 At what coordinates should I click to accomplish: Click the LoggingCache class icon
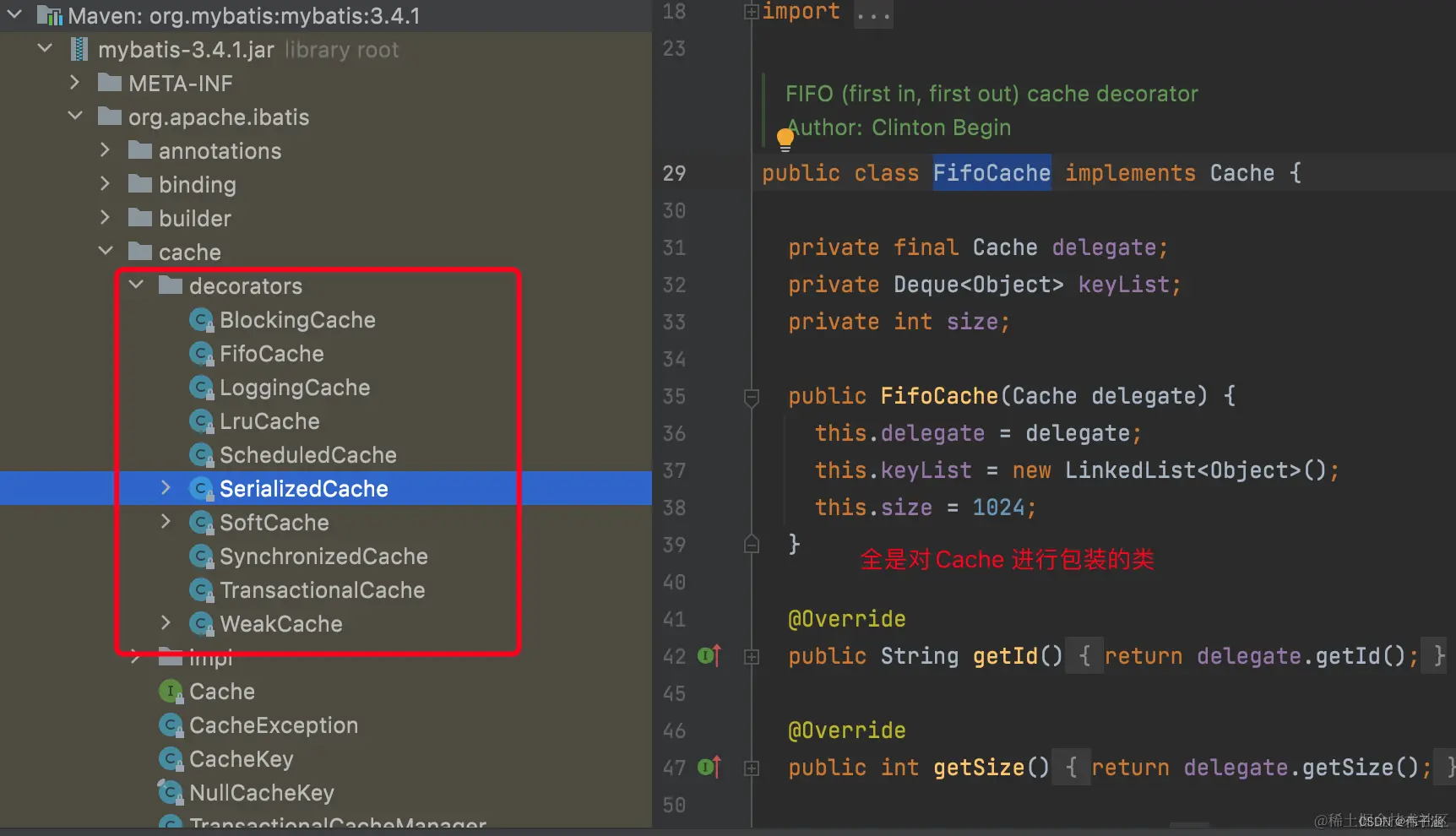(x=201, y=388)
